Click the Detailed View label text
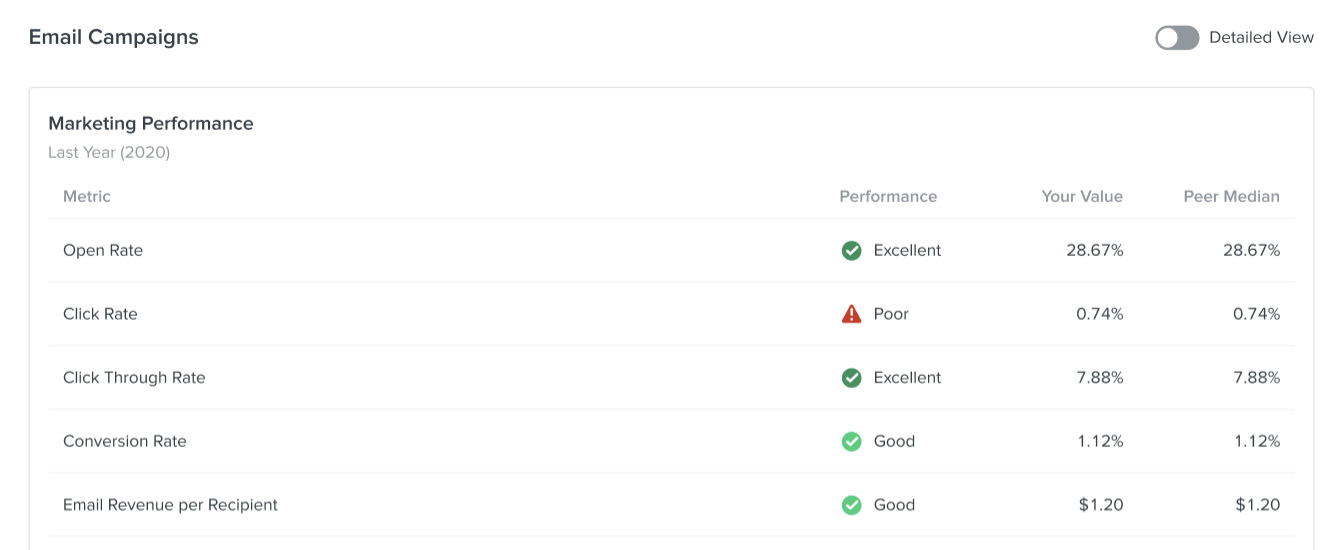 pos(1261,38)
